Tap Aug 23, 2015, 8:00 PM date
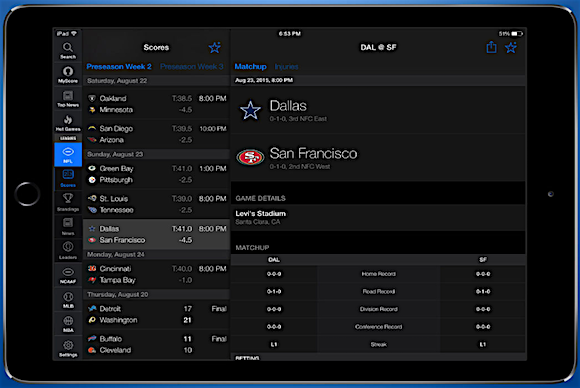The image size is (580, 388). 264,80
